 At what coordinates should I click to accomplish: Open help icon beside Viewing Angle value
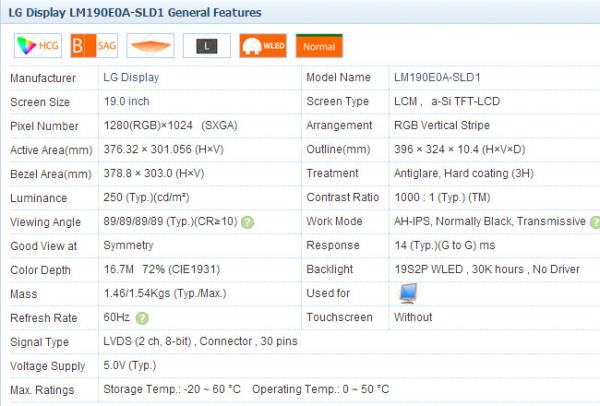click(x=248, y=222)
